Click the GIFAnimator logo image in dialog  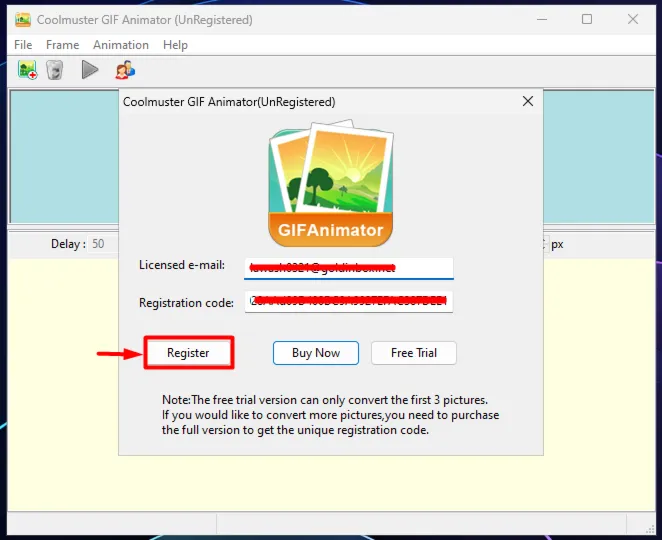pos(331,183)
